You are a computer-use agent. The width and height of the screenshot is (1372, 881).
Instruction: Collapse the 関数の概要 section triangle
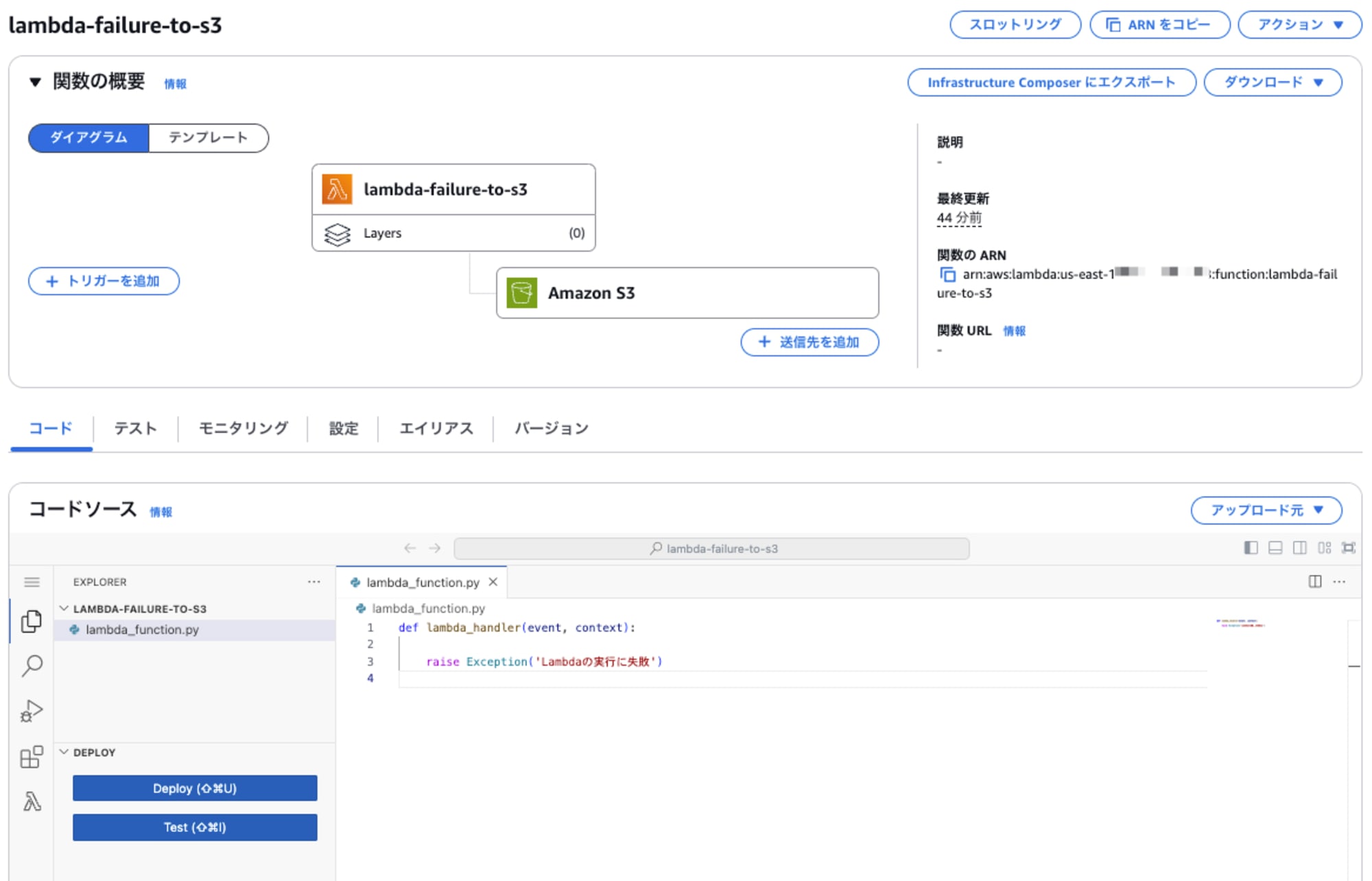(x=35, y=82)
